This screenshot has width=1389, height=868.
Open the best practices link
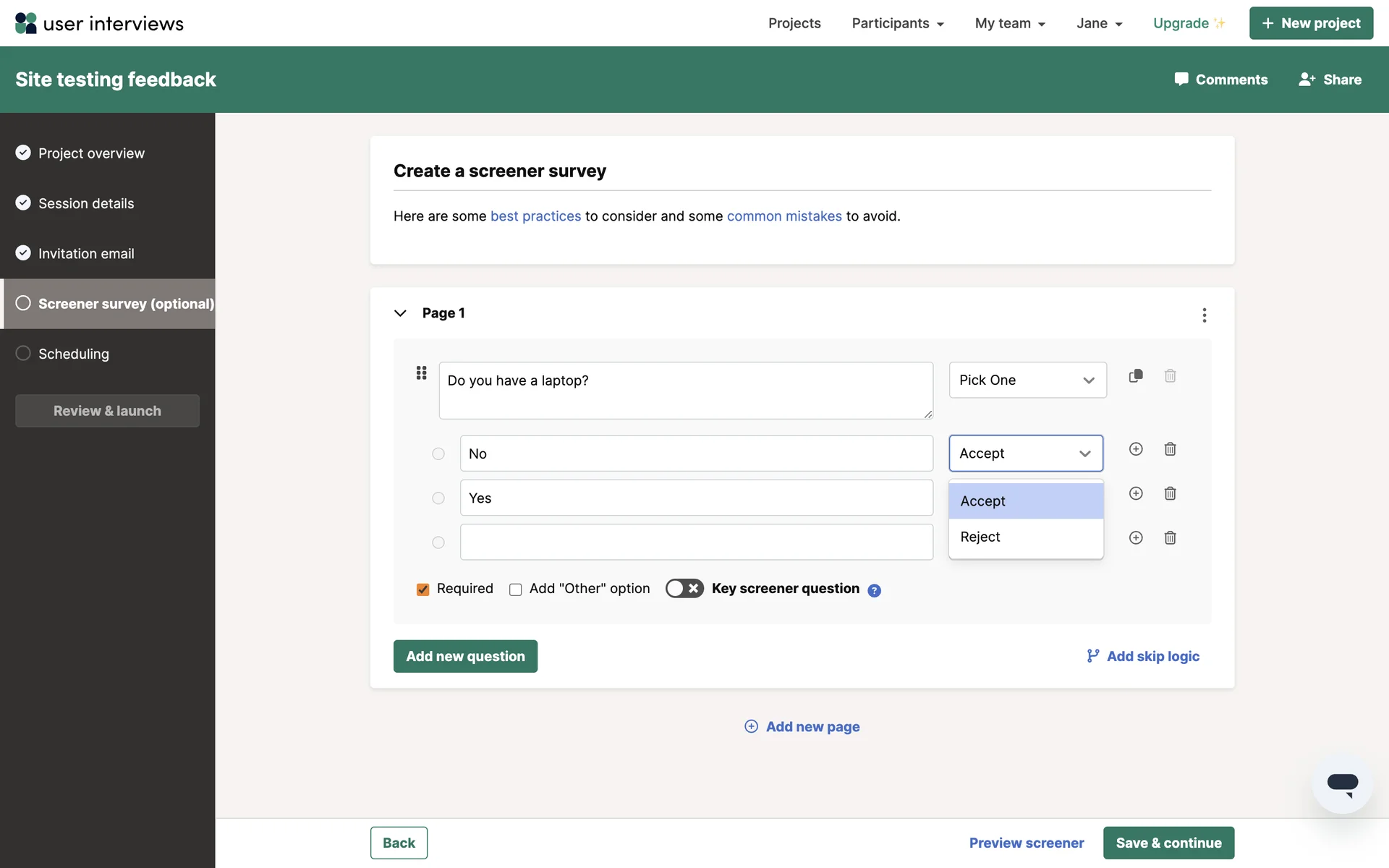[x=535, y=216]
